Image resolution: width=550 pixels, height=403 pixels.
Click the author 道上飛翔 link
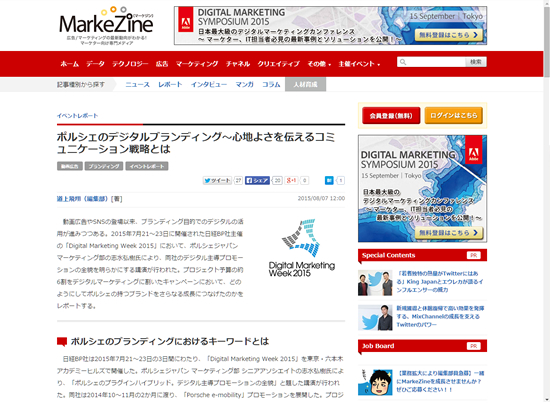point(82,199)
